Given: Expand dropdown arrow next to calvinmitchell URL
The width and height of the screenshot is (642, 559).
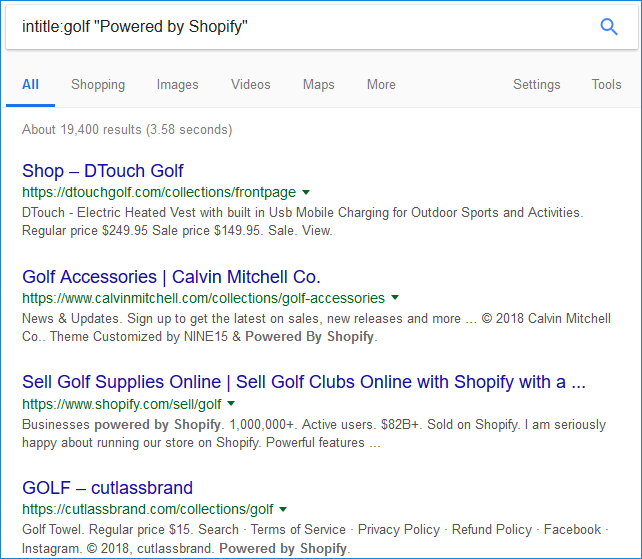Looking at the screenshot, I should pyautogui.click(x=395, y=298).
